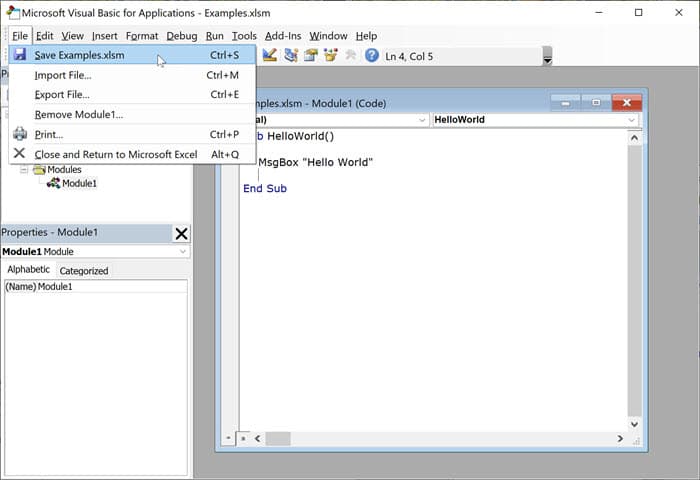Minimize the Module1 code window

(x=566, y=103)
